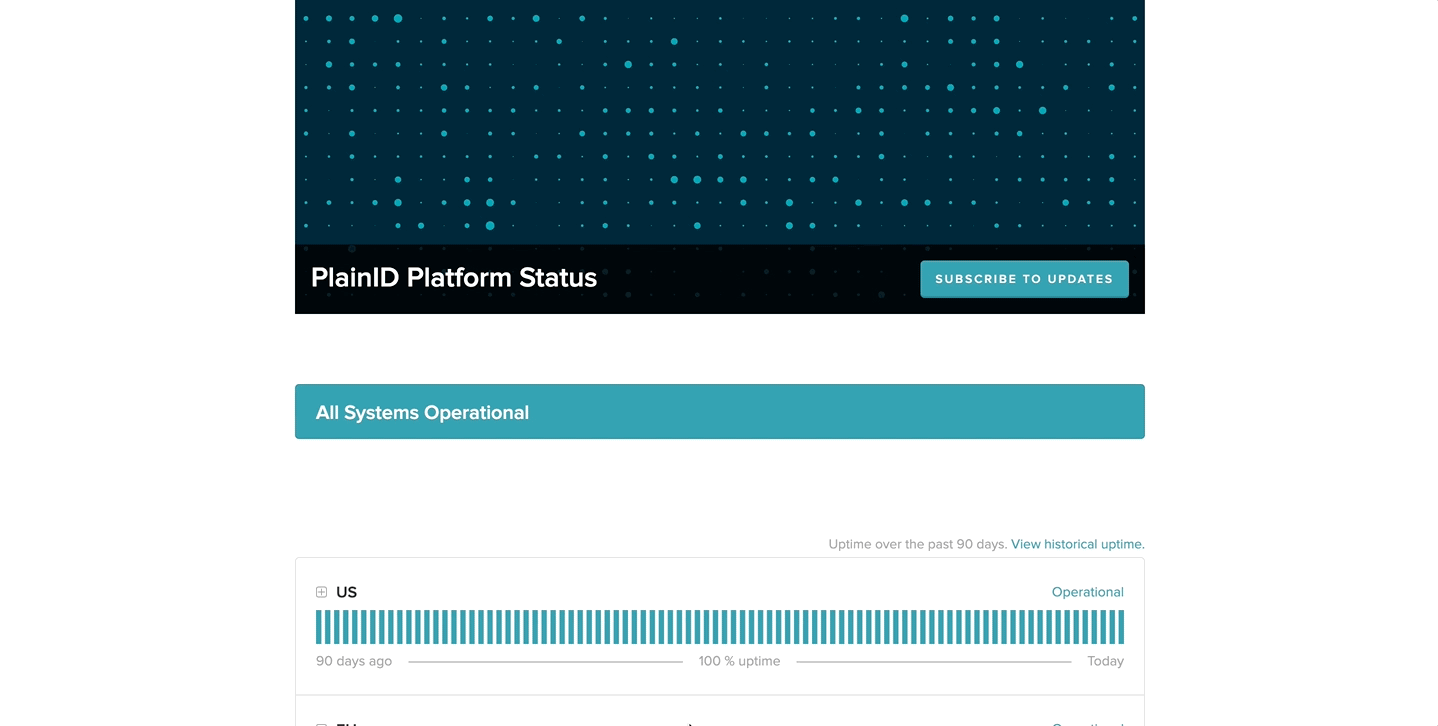Click the last US uptime bar, for today
The image size is (1438, 726).
(1121, 627)
